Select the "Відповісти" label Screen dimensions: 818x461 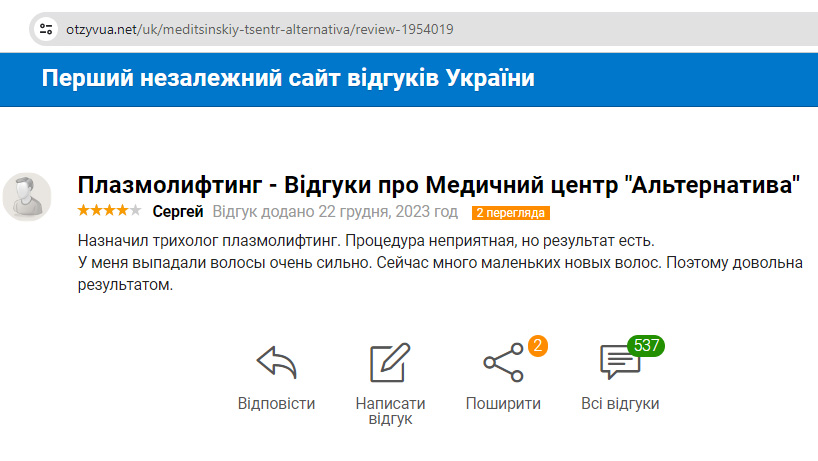pos(276,404)
